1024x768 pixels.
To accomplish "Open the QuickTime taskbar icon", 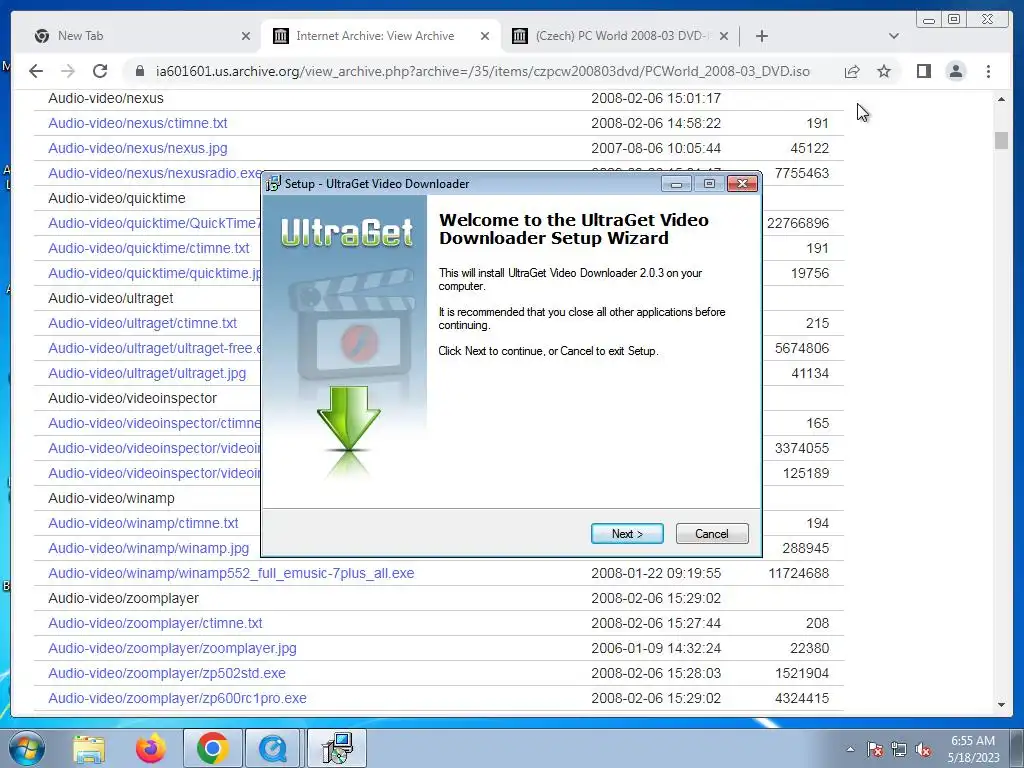I will pos(274,748).
